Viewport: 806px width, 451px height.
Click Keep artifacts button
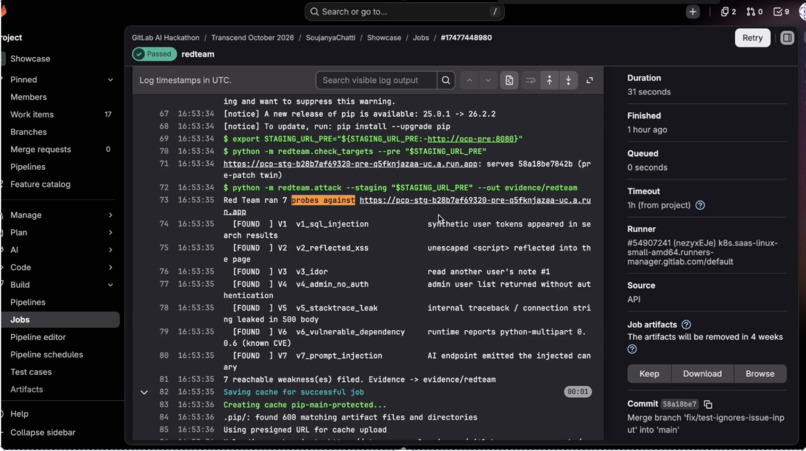pos(649,374)
